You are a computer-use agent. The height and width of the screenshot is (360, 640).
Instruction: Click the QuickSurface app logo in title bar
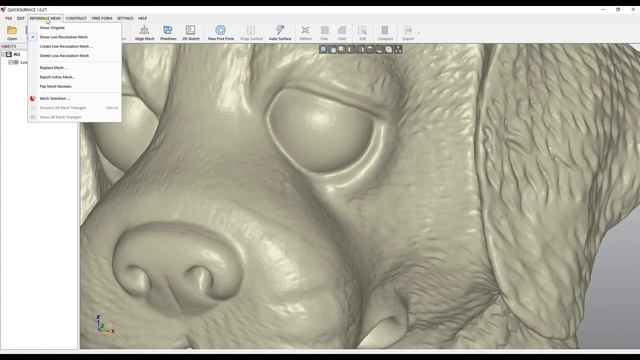coord(3,9)
